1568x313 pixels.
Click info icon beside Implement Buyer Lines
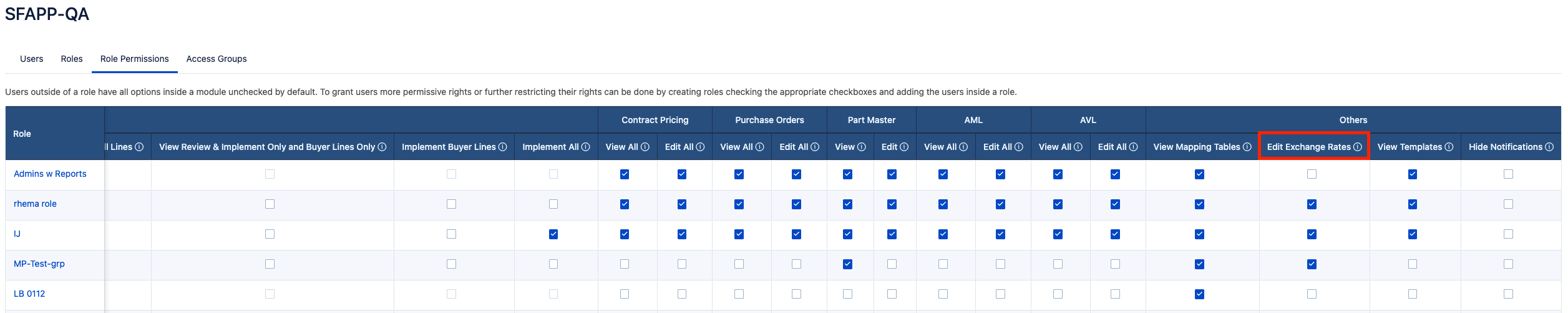pyautogui.click(x=502, y=147)
